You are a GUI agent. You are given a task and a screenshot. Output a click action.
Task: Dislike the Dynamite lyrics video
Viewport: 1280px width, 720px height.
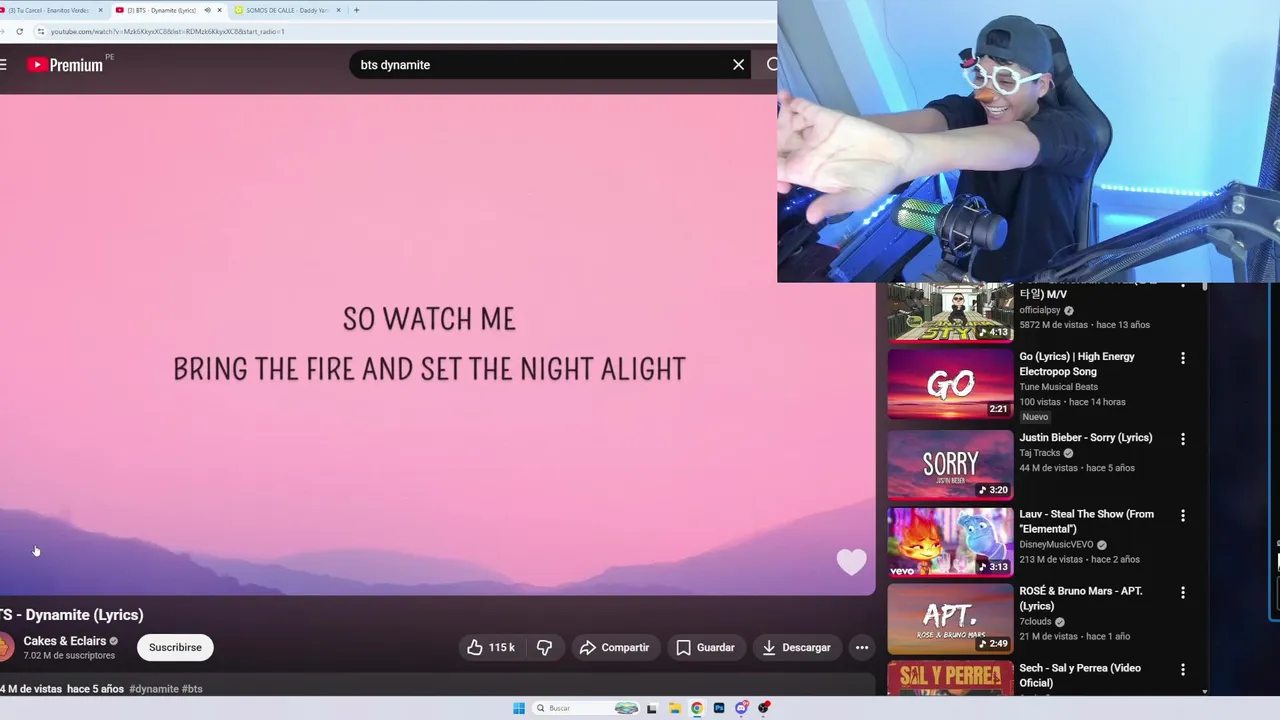click(x=544, y=648)
